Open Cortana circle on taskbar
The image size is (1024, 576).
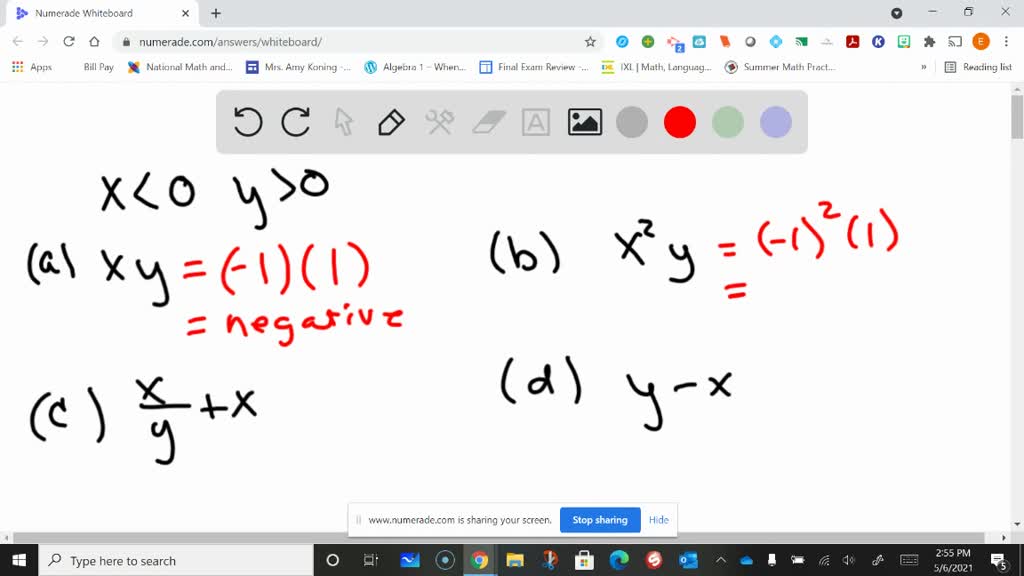click(332, 560)
